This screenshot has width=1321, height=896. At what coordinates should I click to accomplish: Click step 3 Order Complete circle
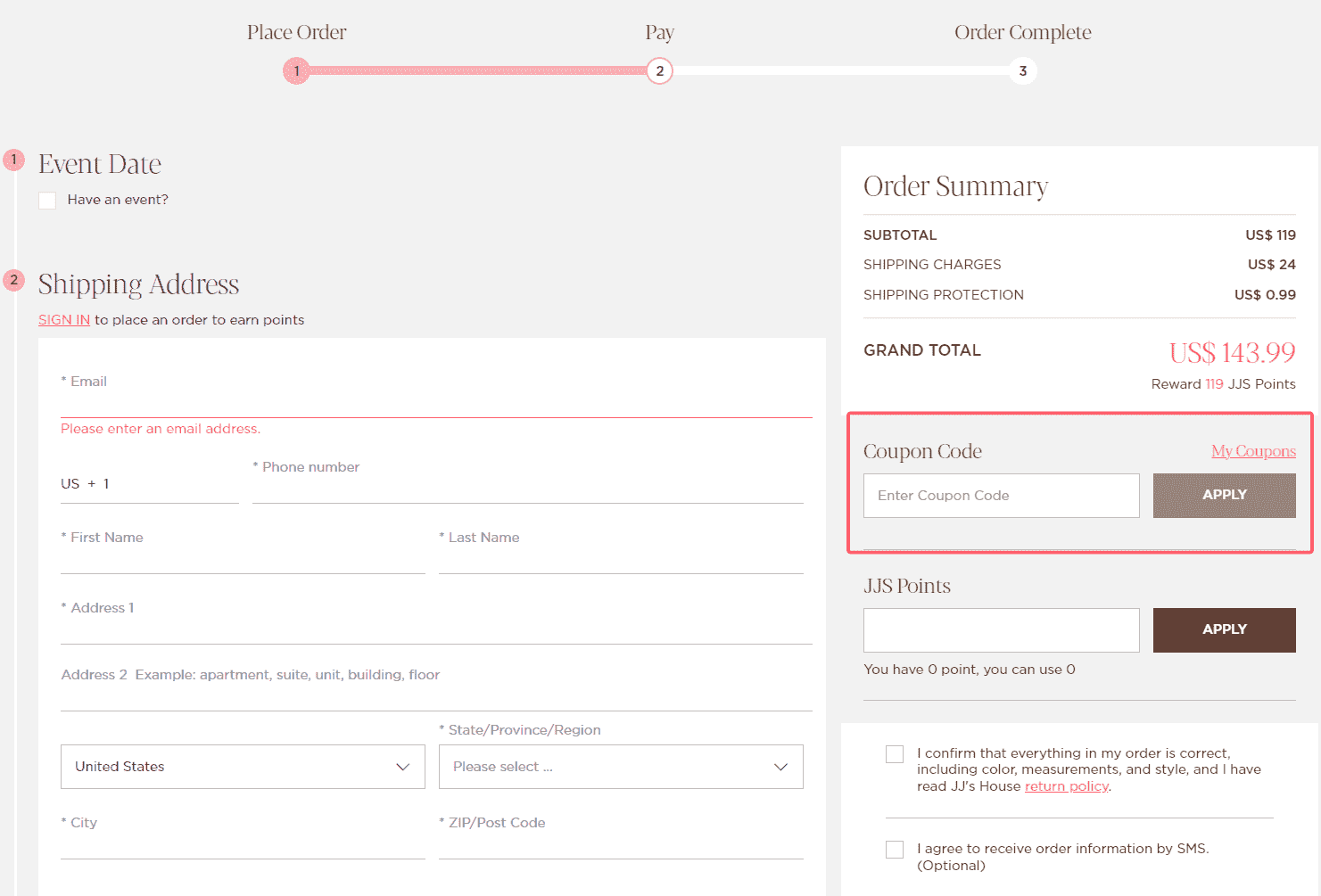tap(1022, 70)
